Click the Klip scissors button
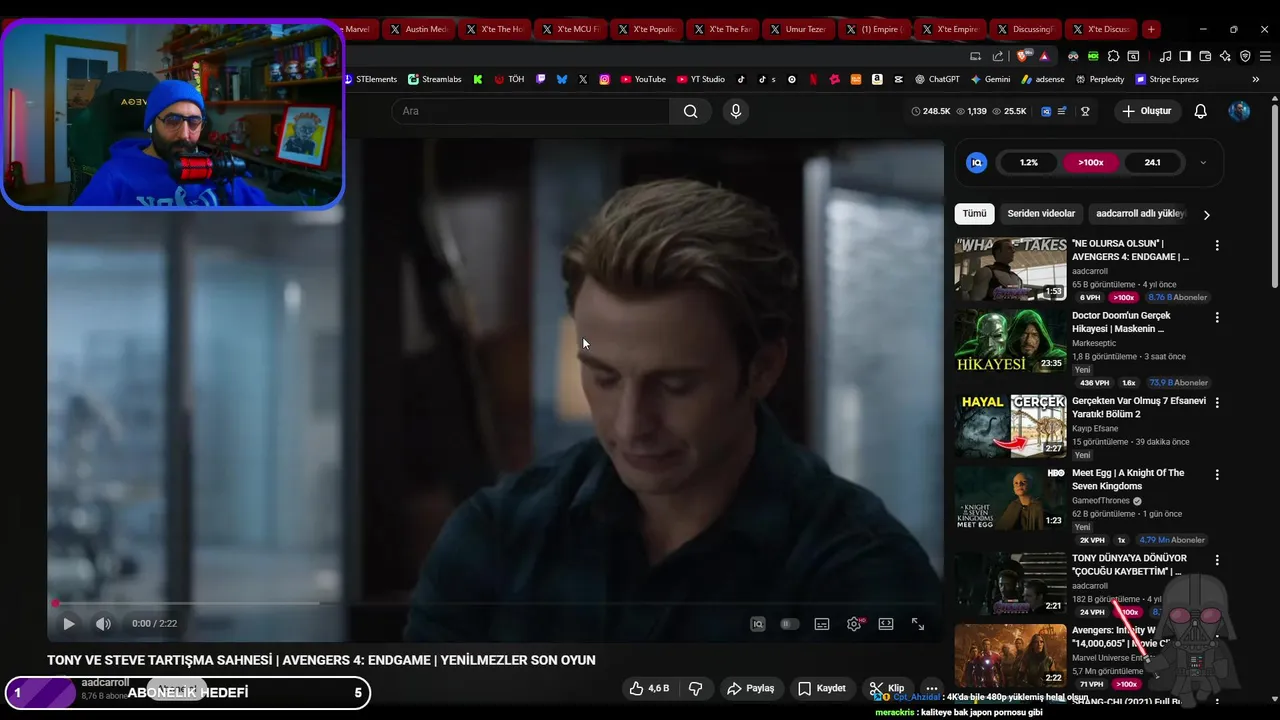This screenshot has height=720, width=1280. coord(887,688)
